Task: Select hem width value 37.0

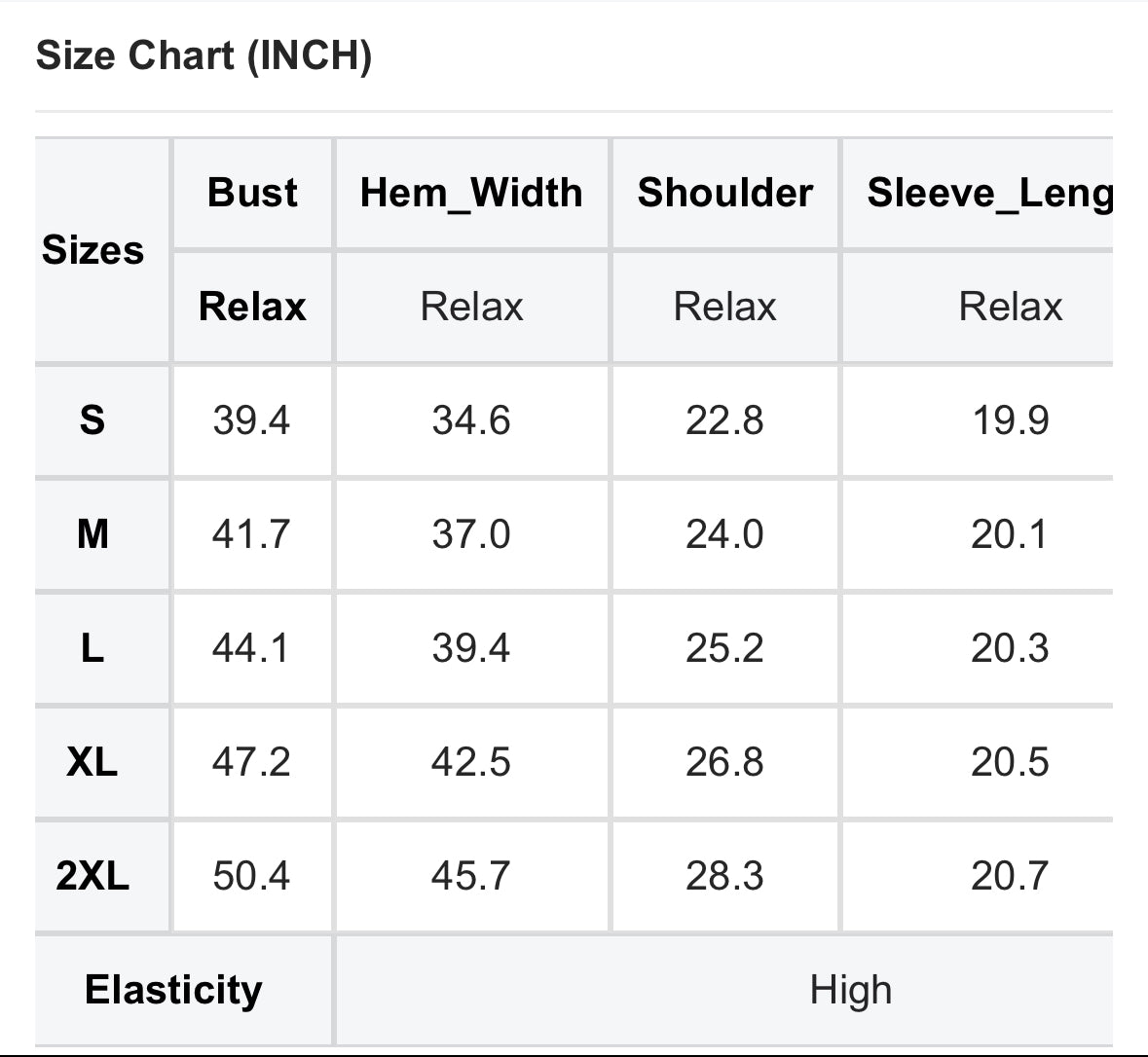Action: tap(470, 533)
